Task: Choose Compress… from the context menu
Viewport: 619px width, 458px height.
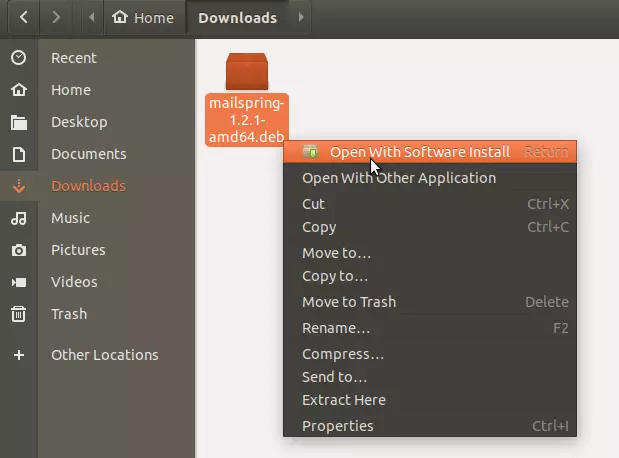Action: coord(430,354)
